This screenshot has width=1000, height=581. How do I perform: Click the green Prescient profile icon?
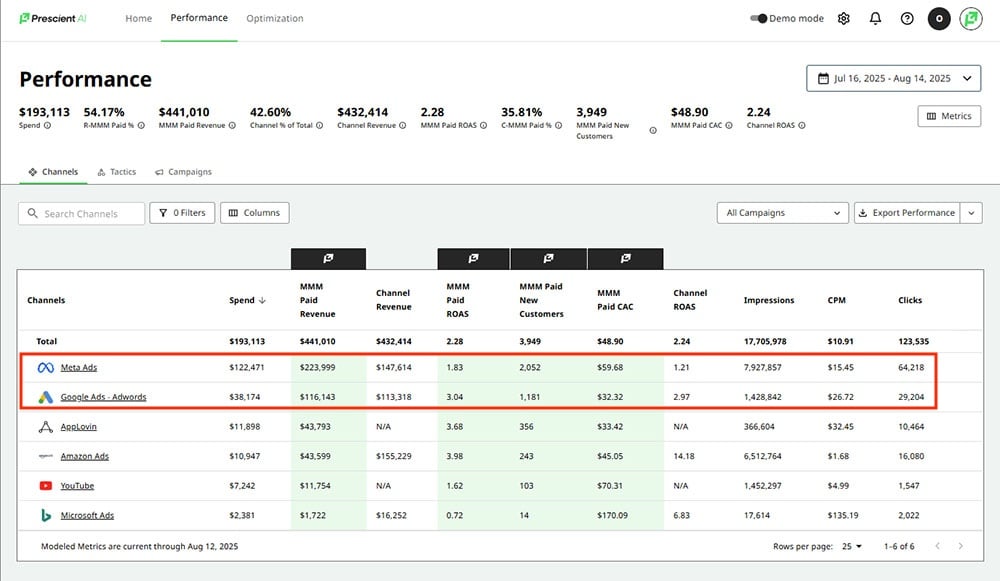coord(970,18)
